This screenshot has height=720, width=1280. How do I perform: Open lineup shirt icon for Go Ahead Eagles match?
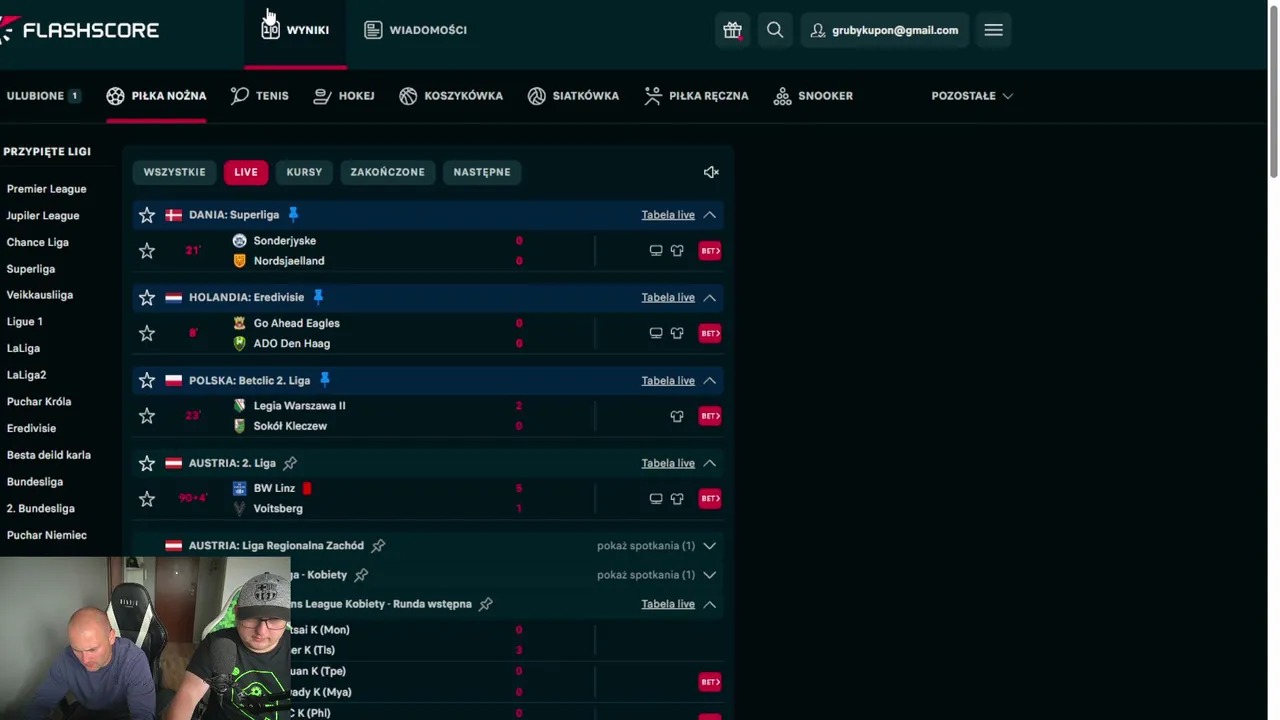(x=677, y=333)
